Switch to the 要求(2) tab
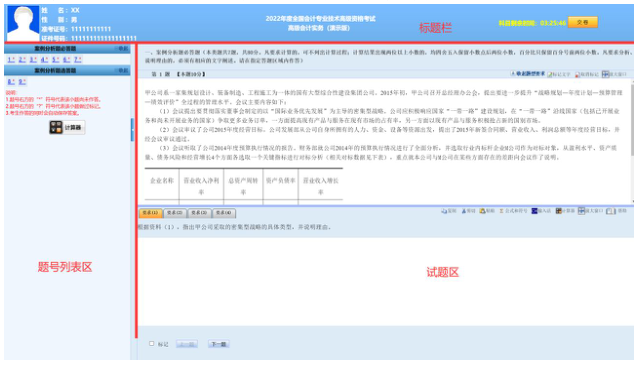The height and width of the screenshot is (366, 639). click(175, 213)
